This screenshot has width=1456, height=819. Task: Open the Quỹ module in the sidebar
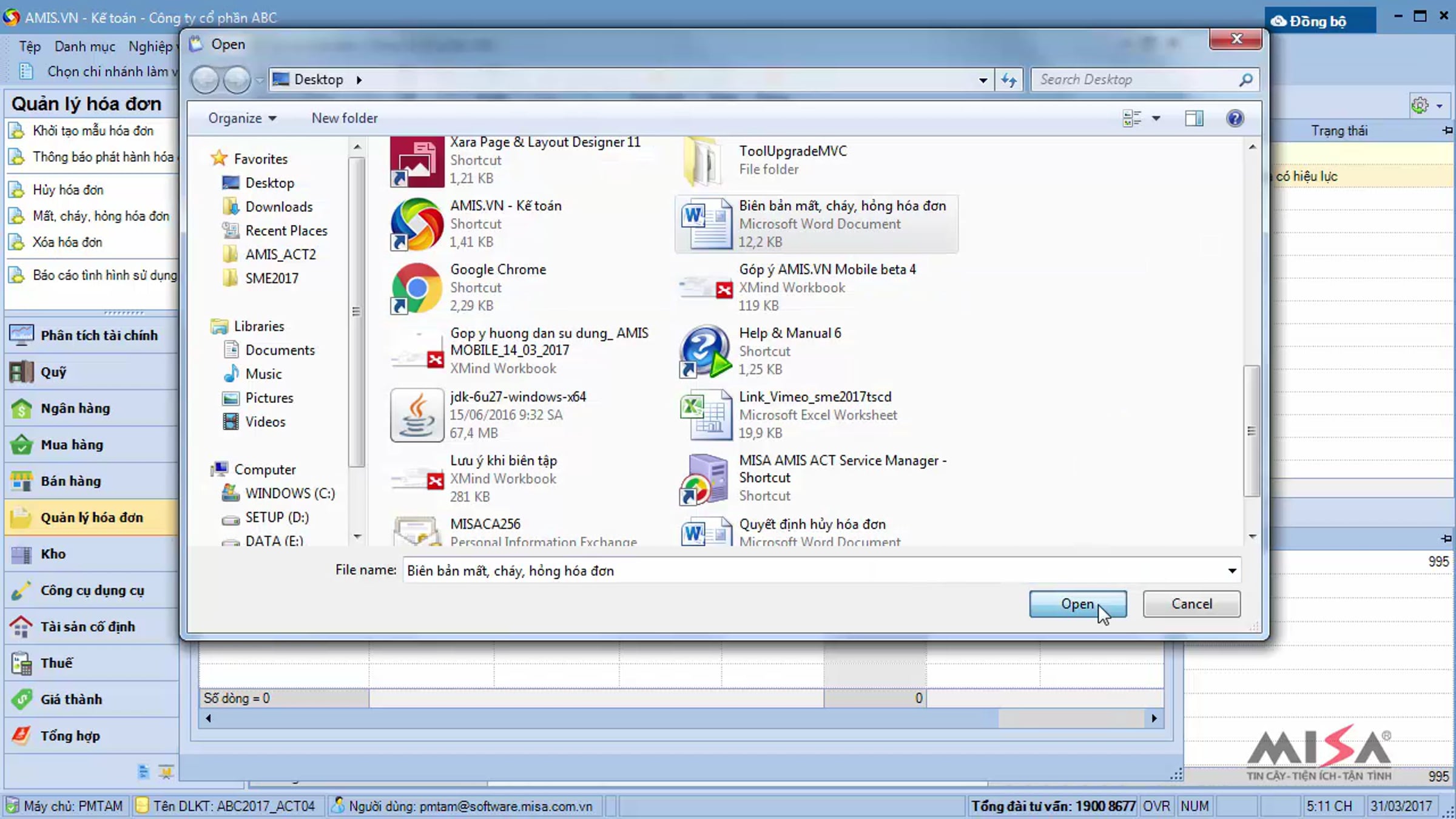point(91,372)
